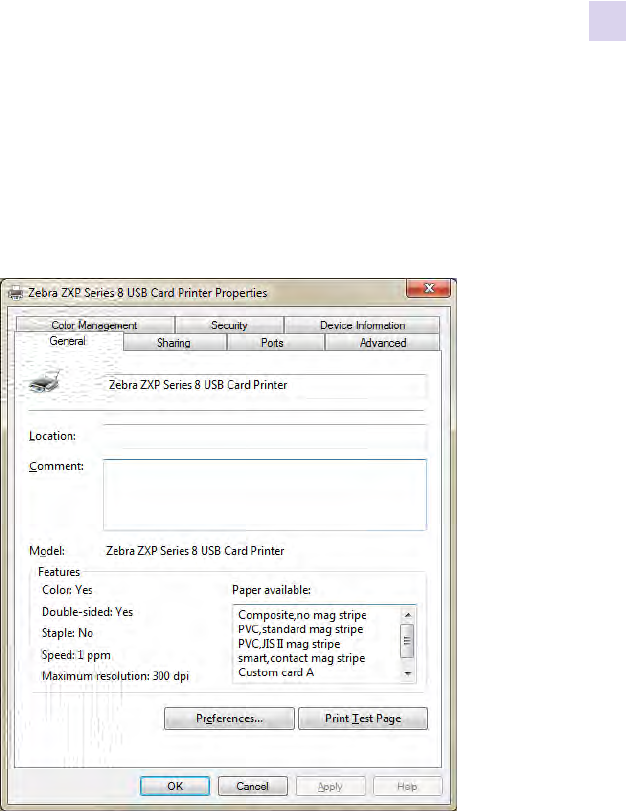The image size is (628, 811).
Task: Select 'PVC,JIS II mag stripe' paper
Action: pos(289,644)
